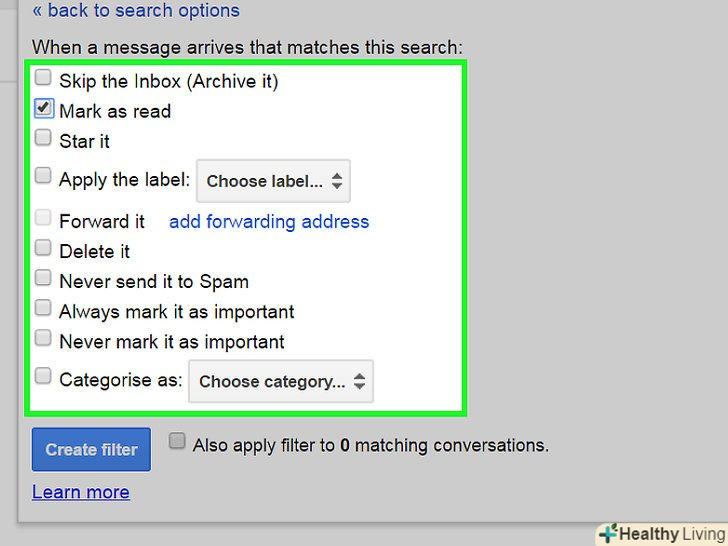Check the Categorise as checkbox

43,377
